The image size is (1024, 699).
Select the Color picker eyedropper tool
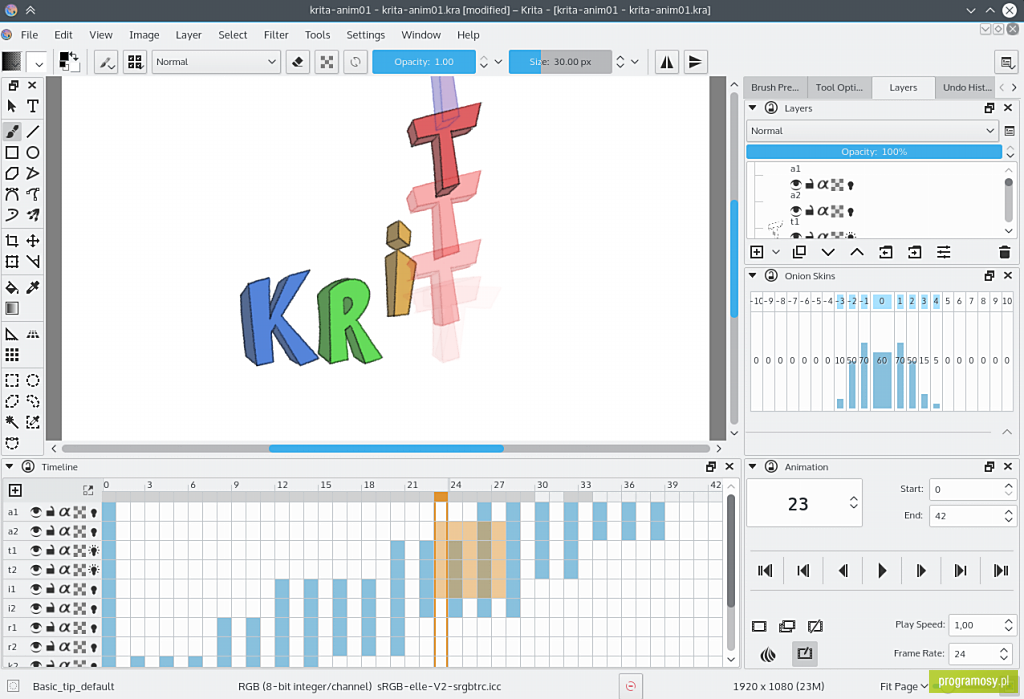pos(33,287)
